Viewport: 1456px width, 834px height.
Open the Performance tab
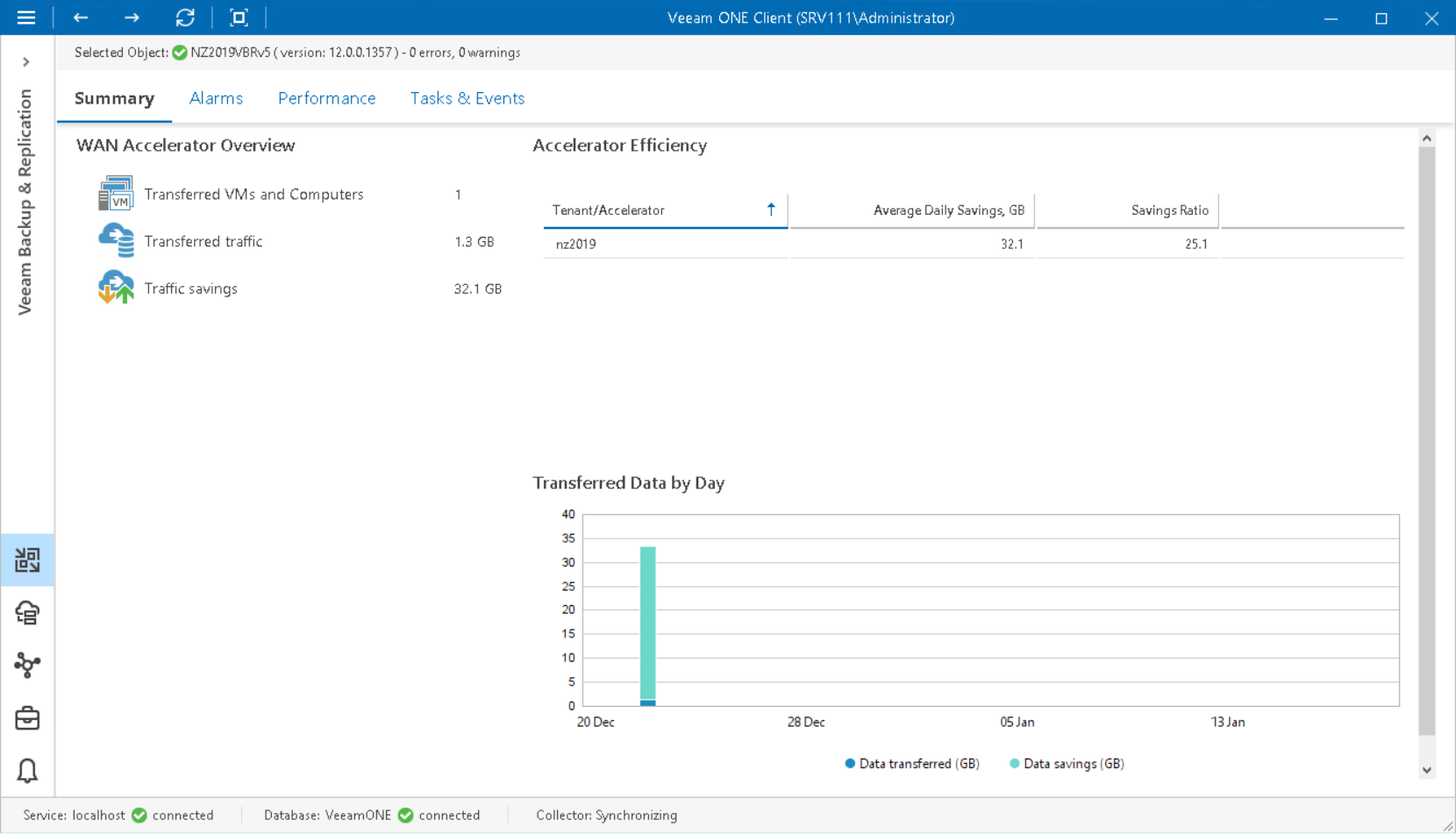click(327, 98)
